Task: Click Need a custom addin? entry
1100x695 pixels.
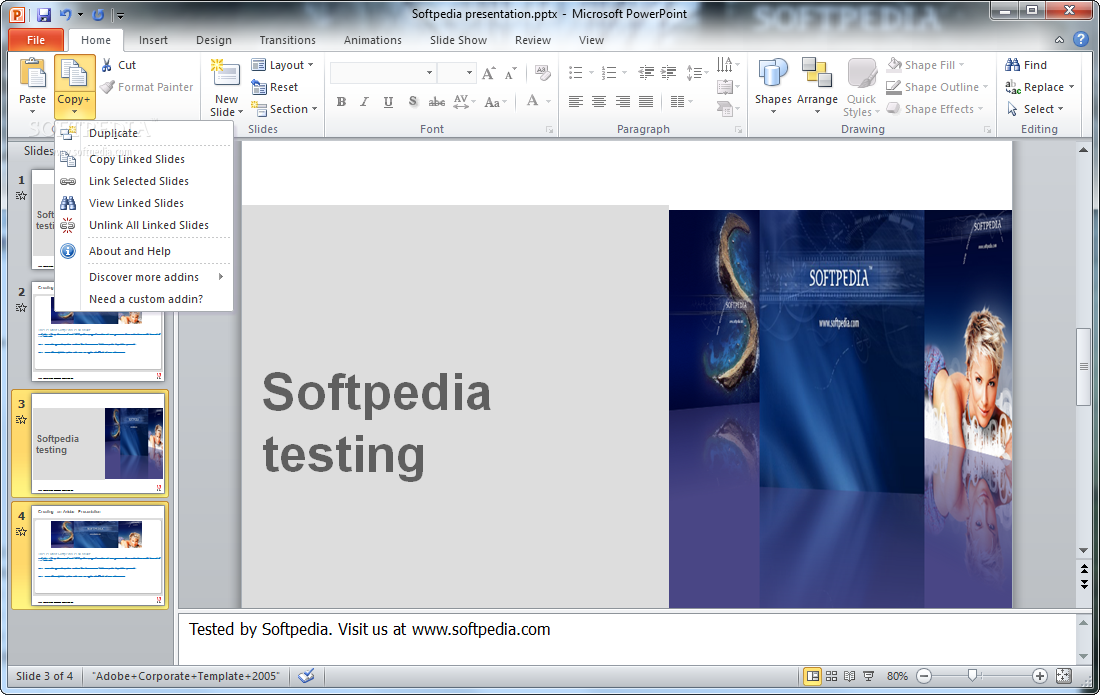Action: (x=145, y=299)
